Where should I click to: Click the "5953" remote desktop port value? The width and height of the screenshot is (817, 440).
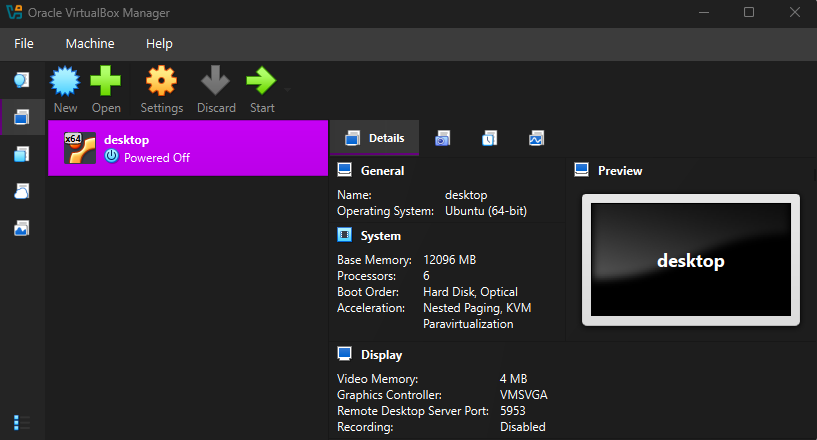(513, 411)
